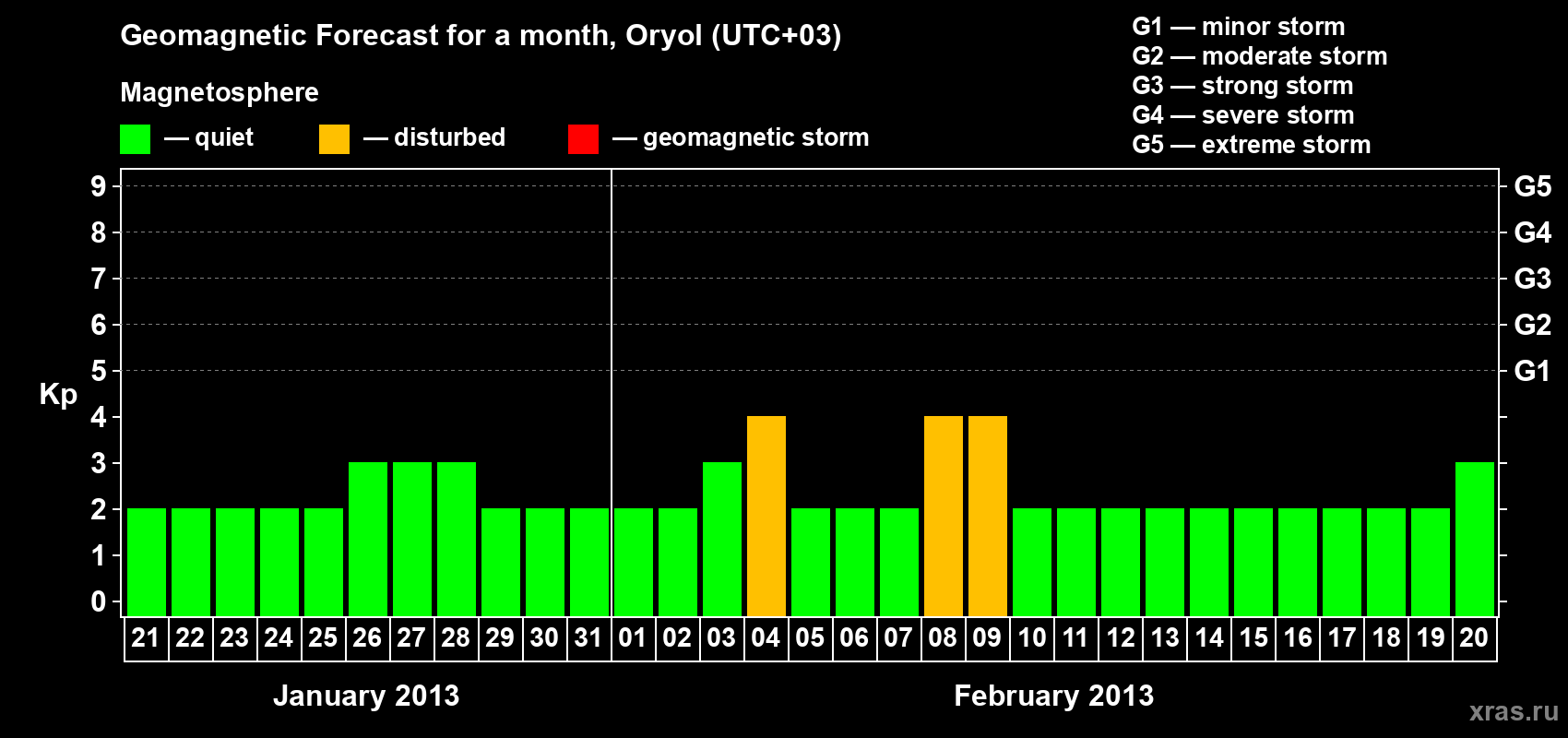Click the green bar for February 01
The width and height of the screenshot is (1568, 738).
point(634,562)
